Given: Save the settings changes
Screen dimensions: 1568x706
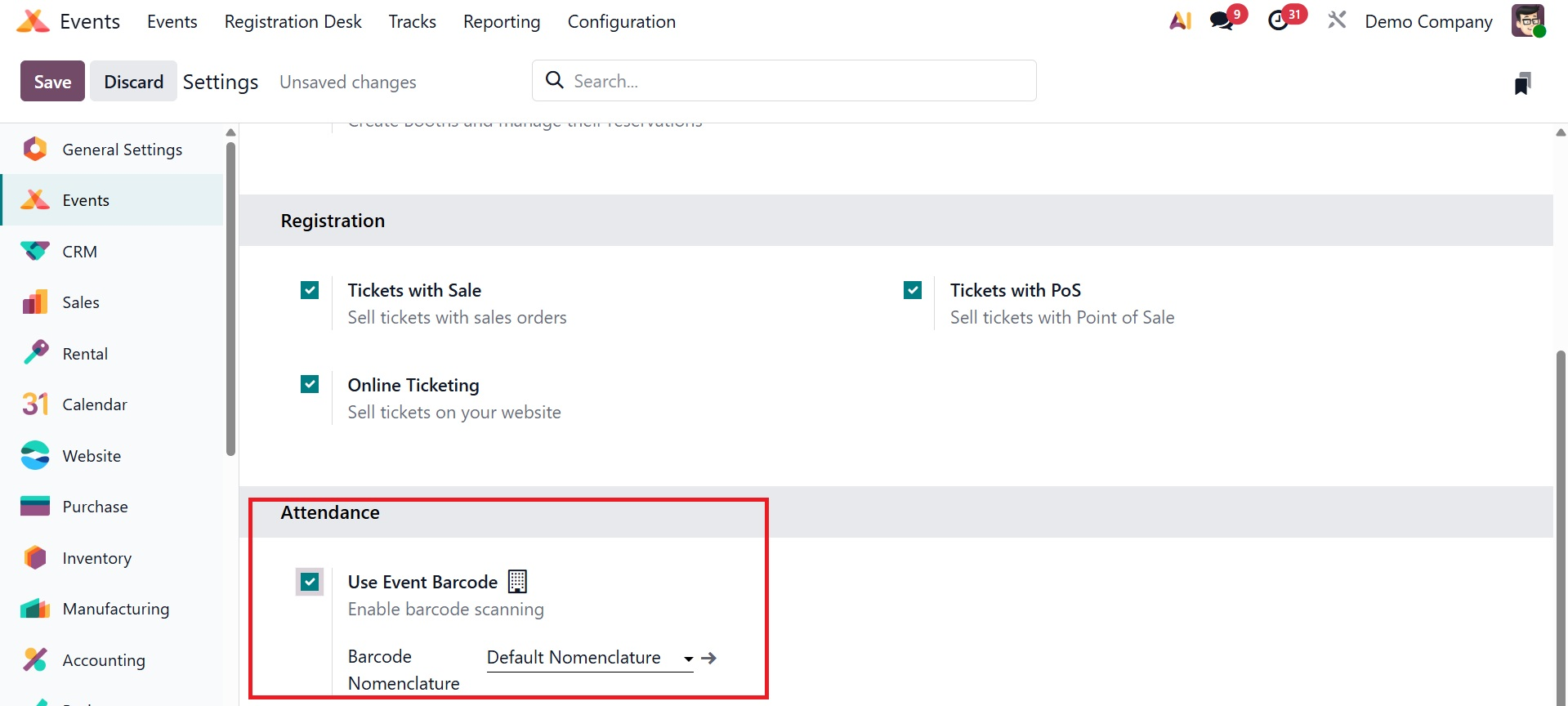Looking at the screenshot, I should point(52,82).
